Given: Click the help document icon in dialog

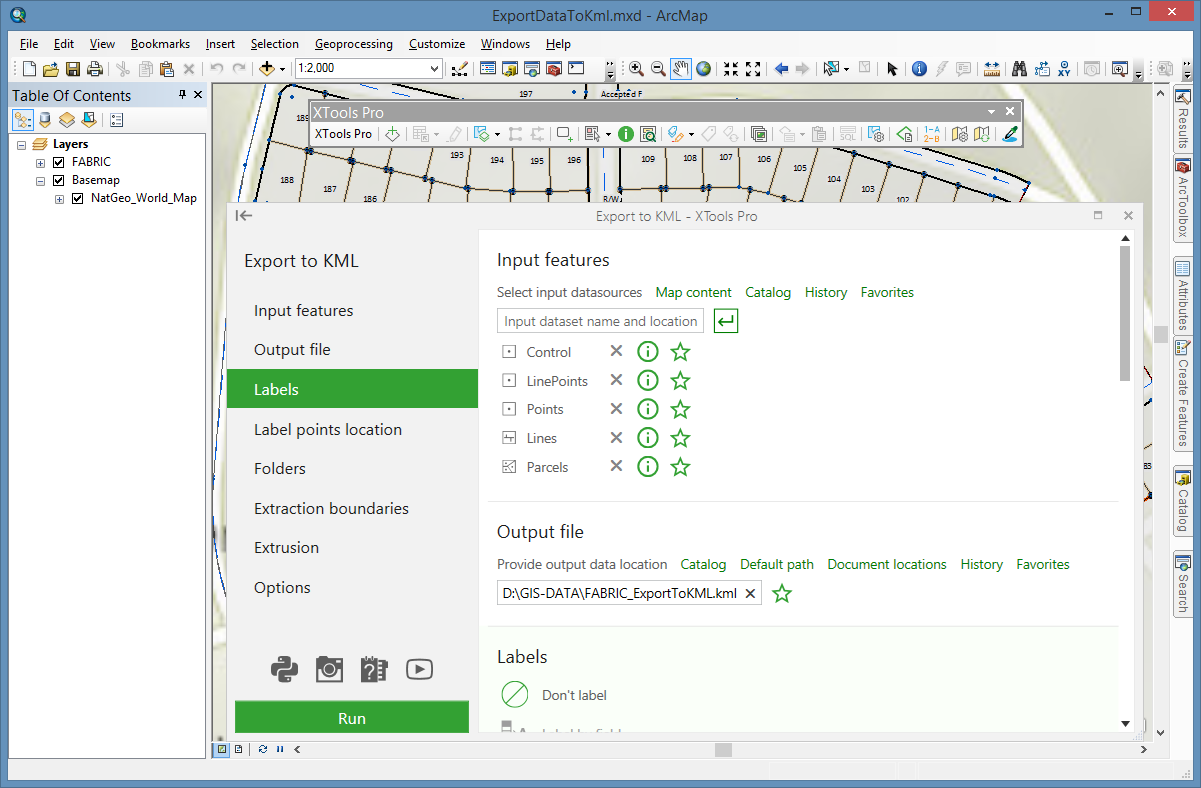Looking at the screenshot, I should click(374, 670).
